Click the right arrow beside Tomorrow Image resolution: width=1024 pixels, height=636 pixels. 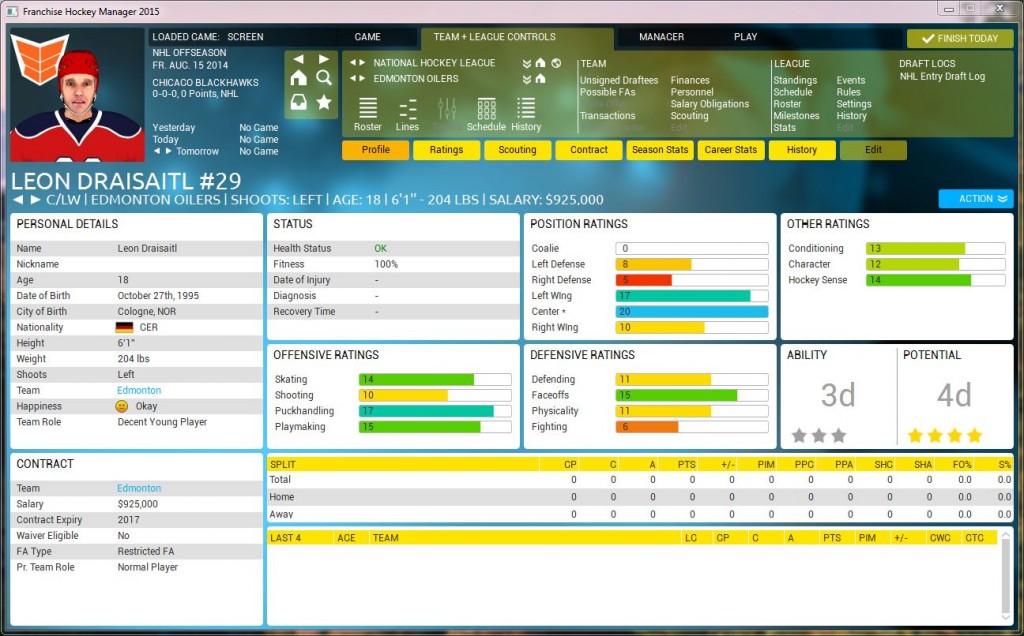coord(168,151)
